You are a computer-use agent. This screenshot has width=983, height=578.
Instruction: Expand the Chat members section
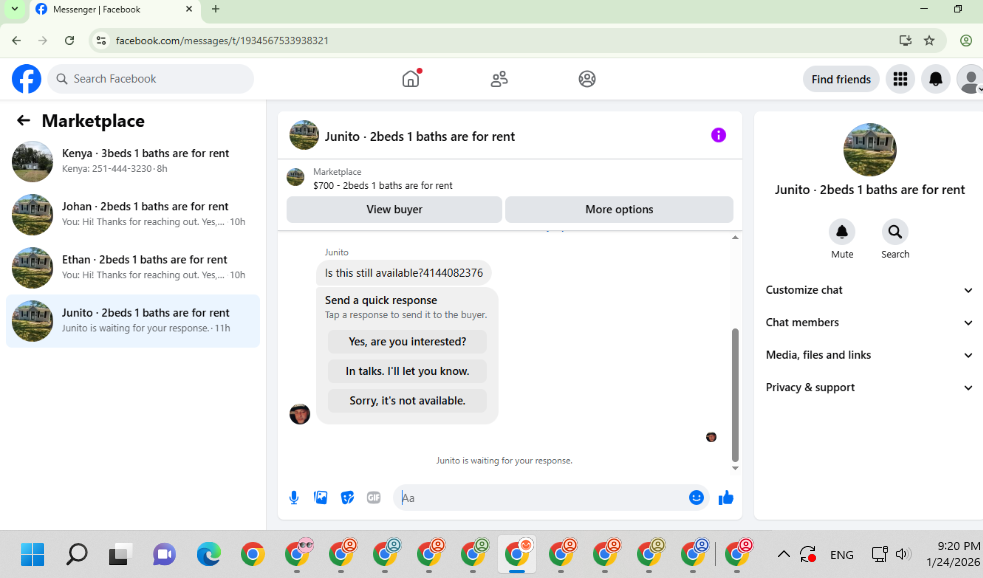coord(869,322)
